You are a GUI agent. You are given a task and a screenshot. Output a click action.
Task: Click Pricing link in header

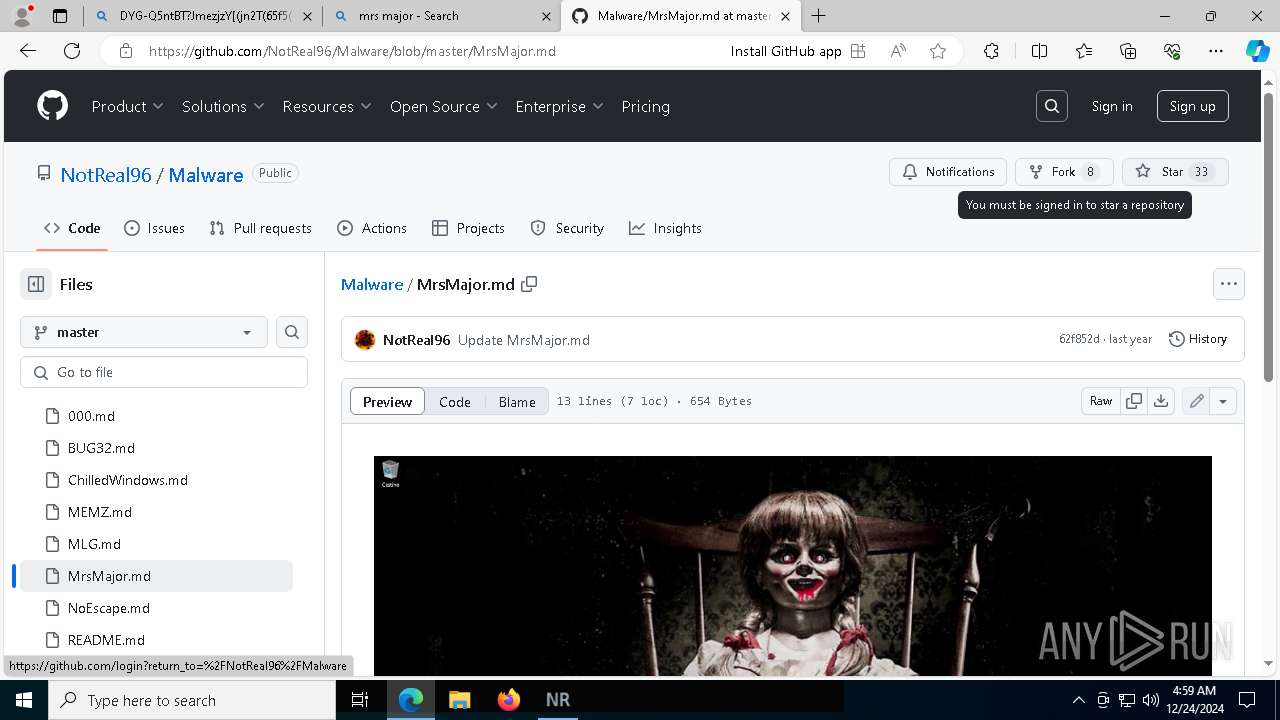[x=646, y=106]
